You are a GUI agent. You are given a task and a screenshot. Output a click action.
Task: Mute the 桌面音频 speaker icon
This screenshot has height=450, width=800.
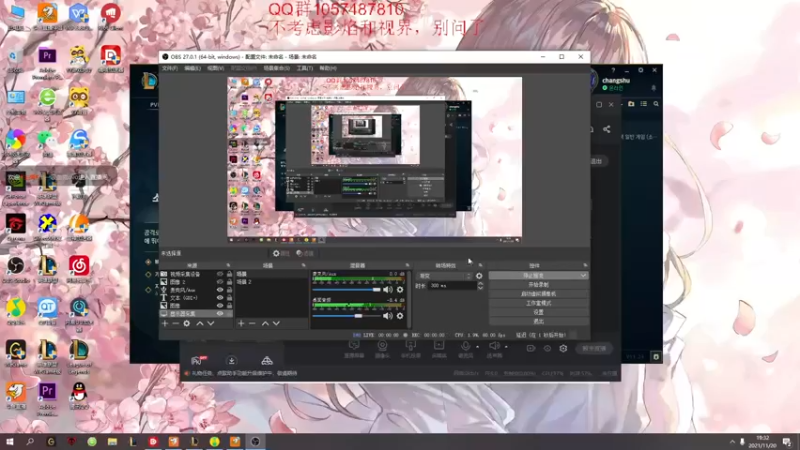[x=388, y=316]
